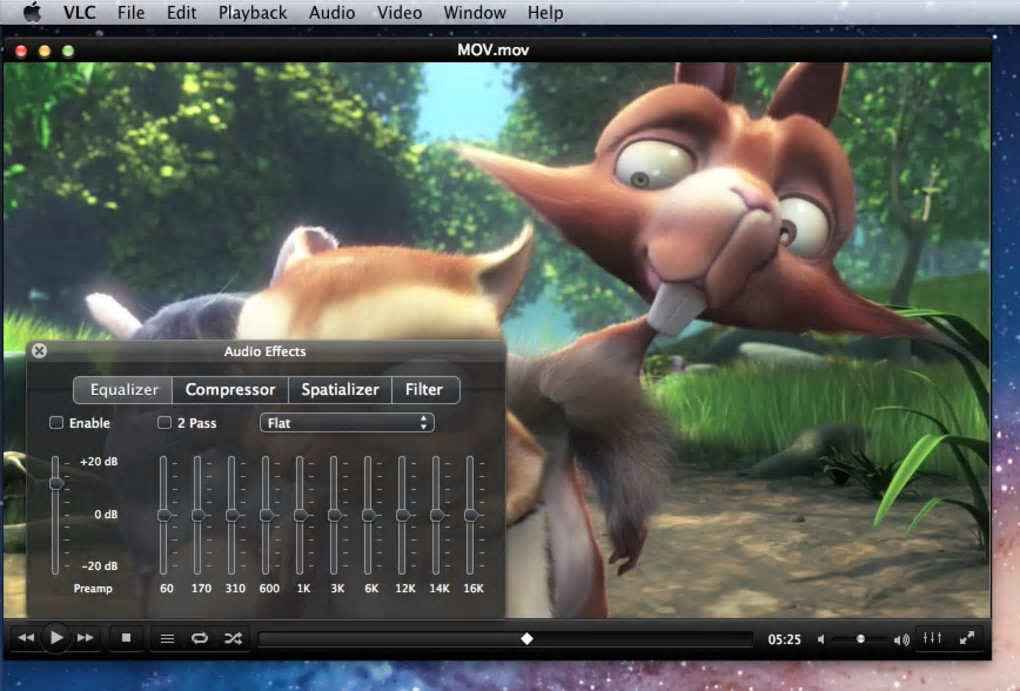Screen dimensions: 1020x691
Task: Click the 16K band slider
Action: 470,515
